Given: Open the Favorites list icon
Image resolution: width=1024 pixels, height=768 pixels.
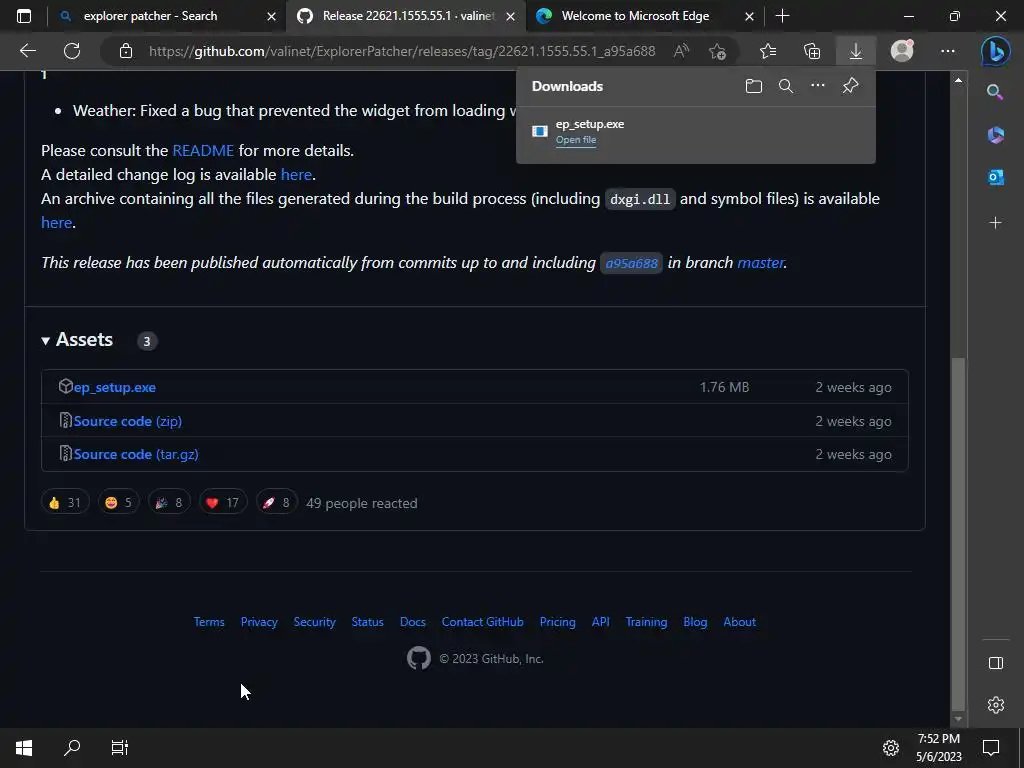Looking at the screenshot, I should 768,51.
